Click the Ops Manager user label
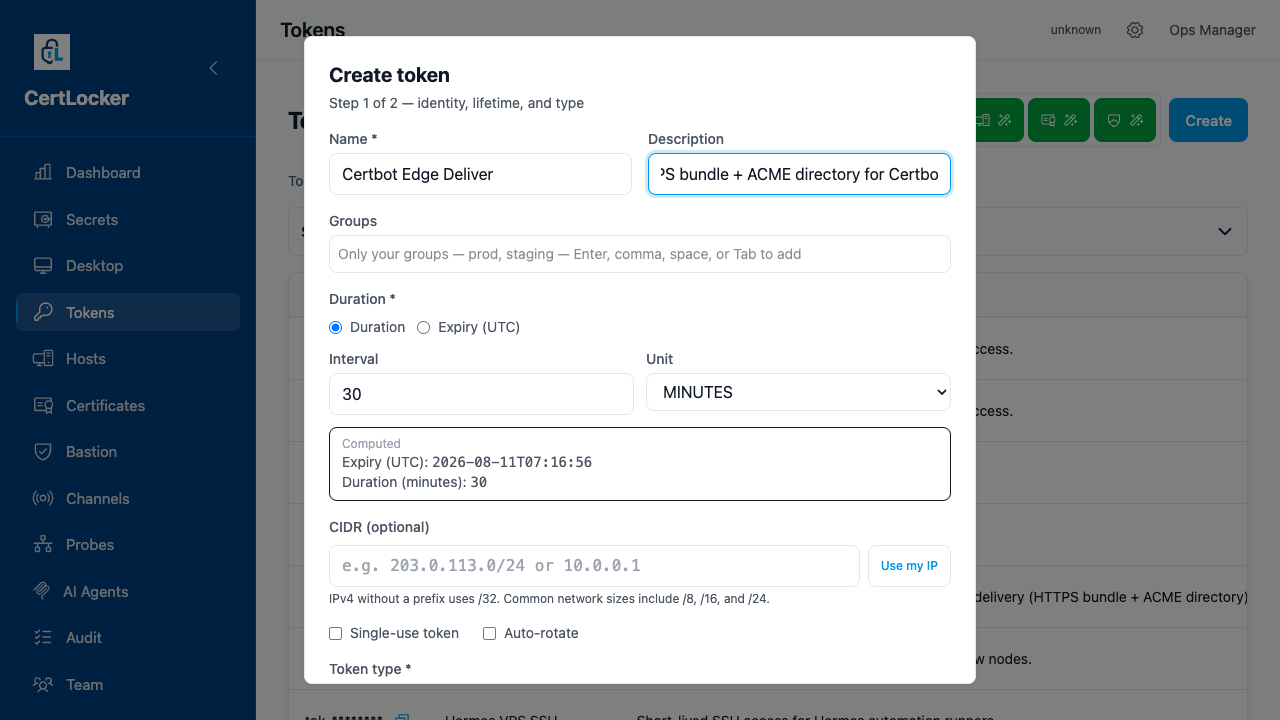Viewport: 1280px width, 720px height. click(x=1212, y=30)
